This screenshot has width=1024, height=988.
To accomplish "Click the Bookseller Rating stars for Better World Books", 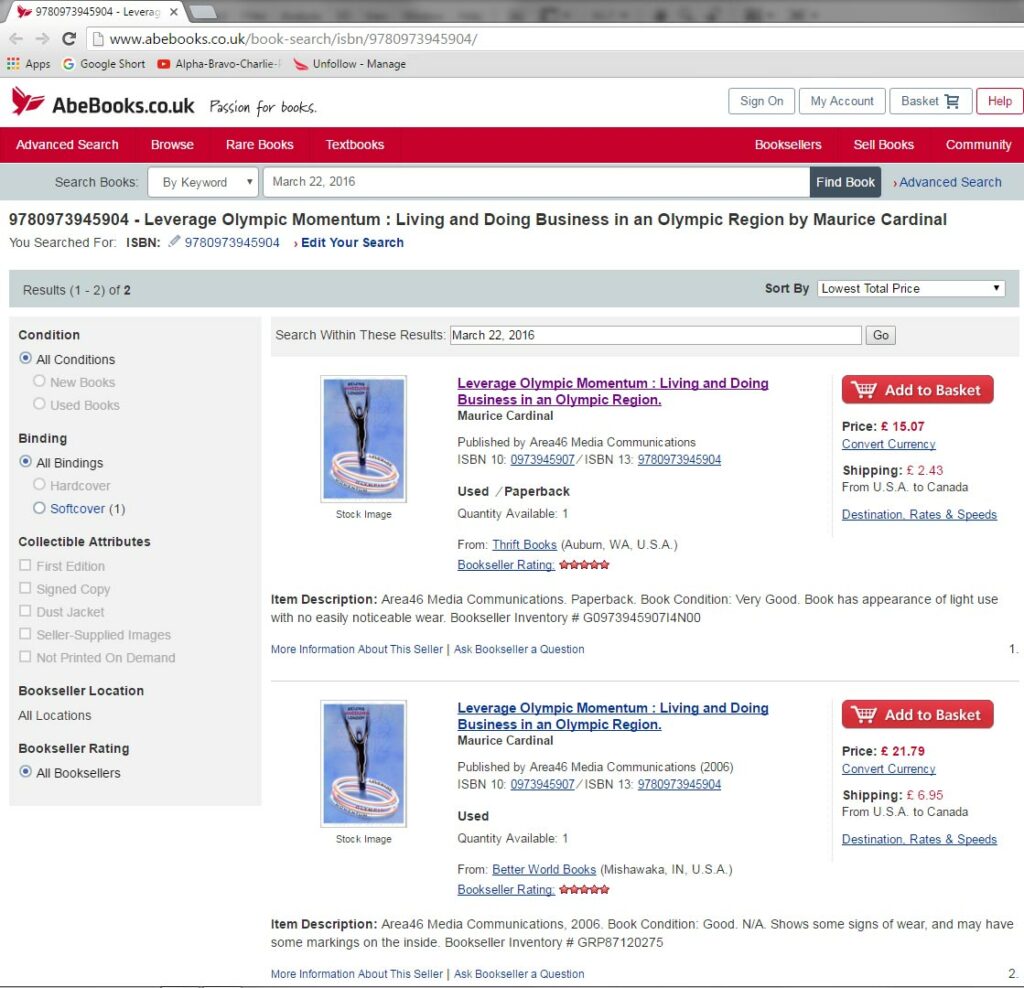I will (584, 889).
